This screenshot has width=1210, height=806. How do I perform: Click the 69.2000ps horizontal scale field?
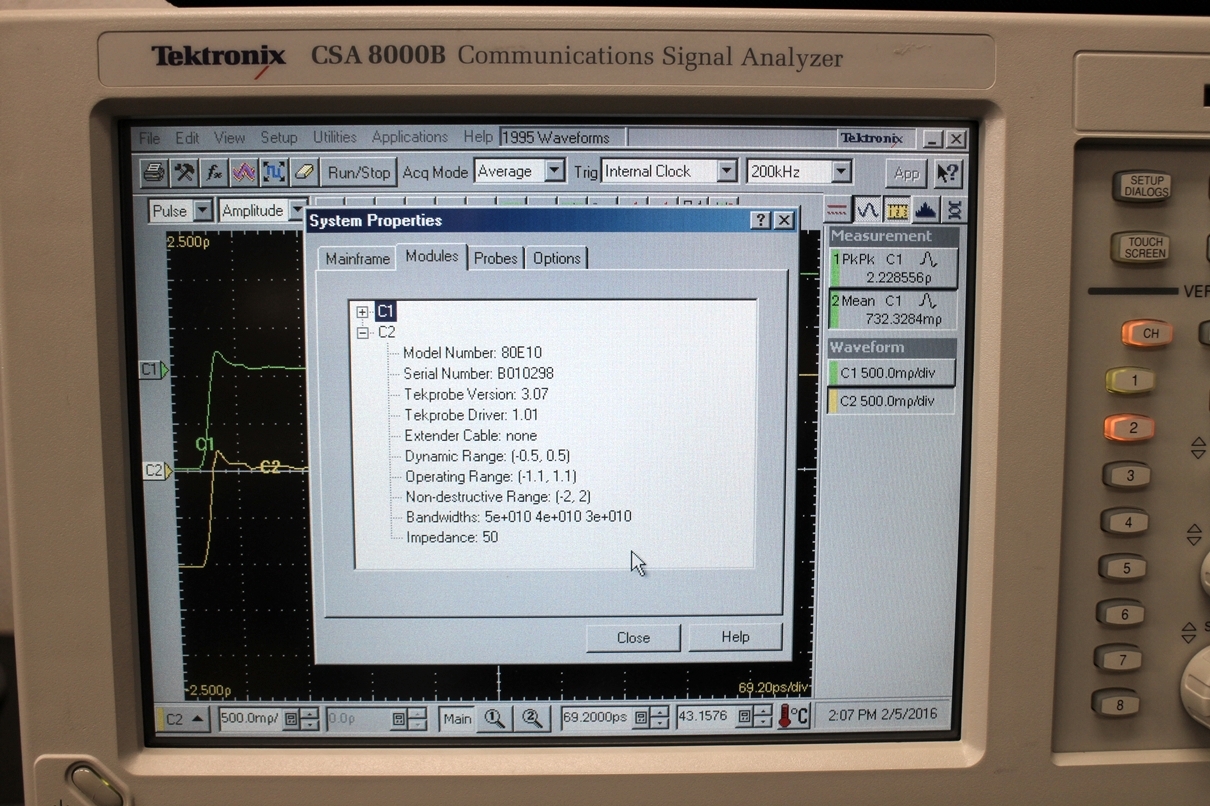[597, 718]
